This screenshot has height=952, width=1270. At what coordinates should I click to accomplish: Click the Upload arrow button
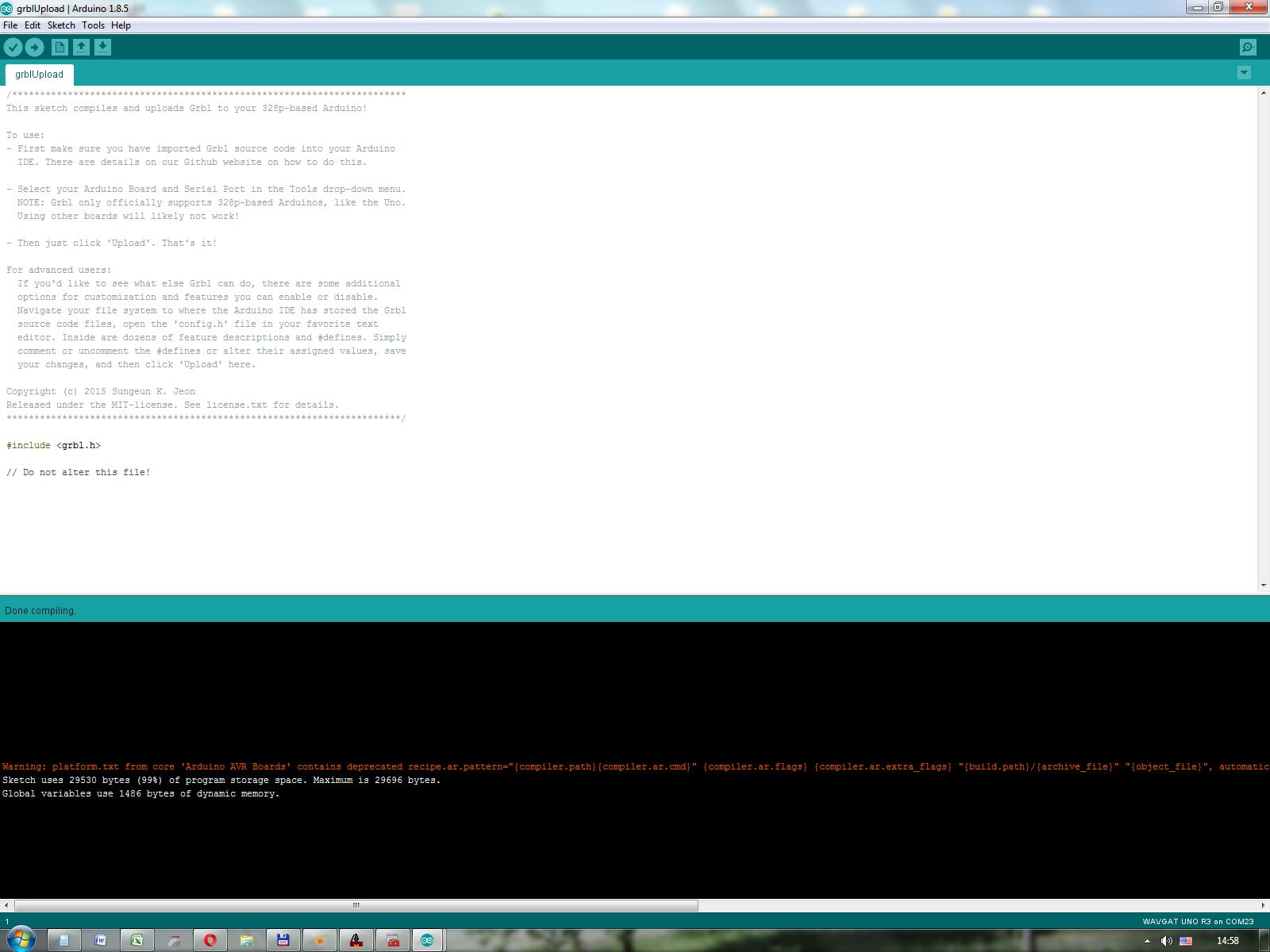[34, 48]
